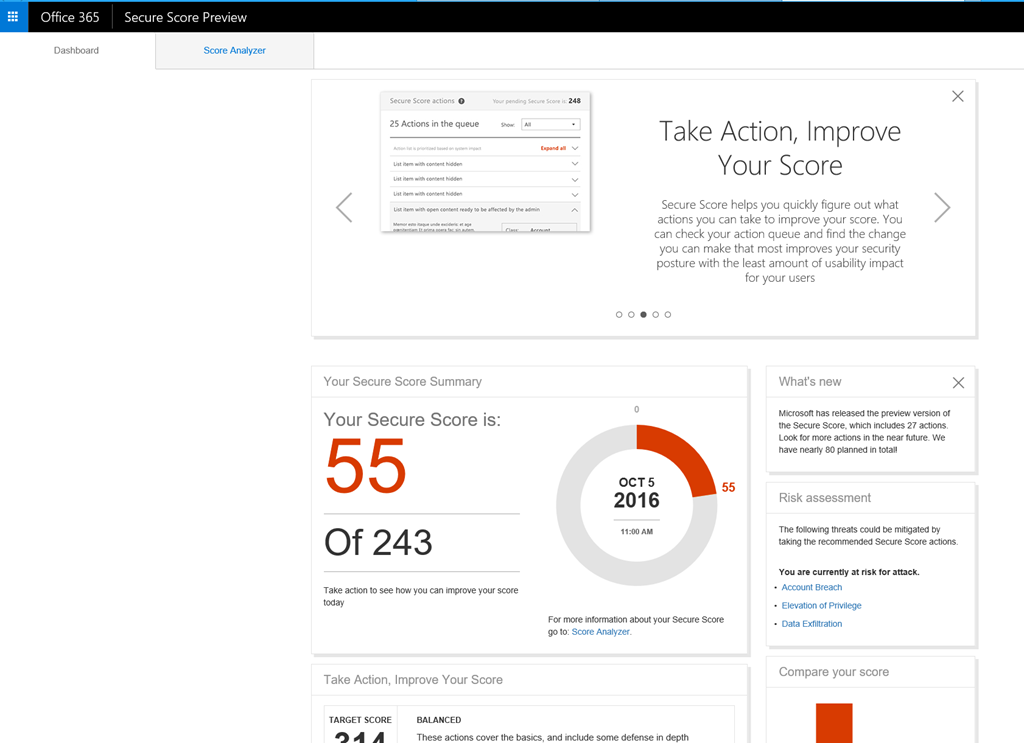Select the fifth carousel dot
The image size is (1024, 743).
click(x=668, y=315)
